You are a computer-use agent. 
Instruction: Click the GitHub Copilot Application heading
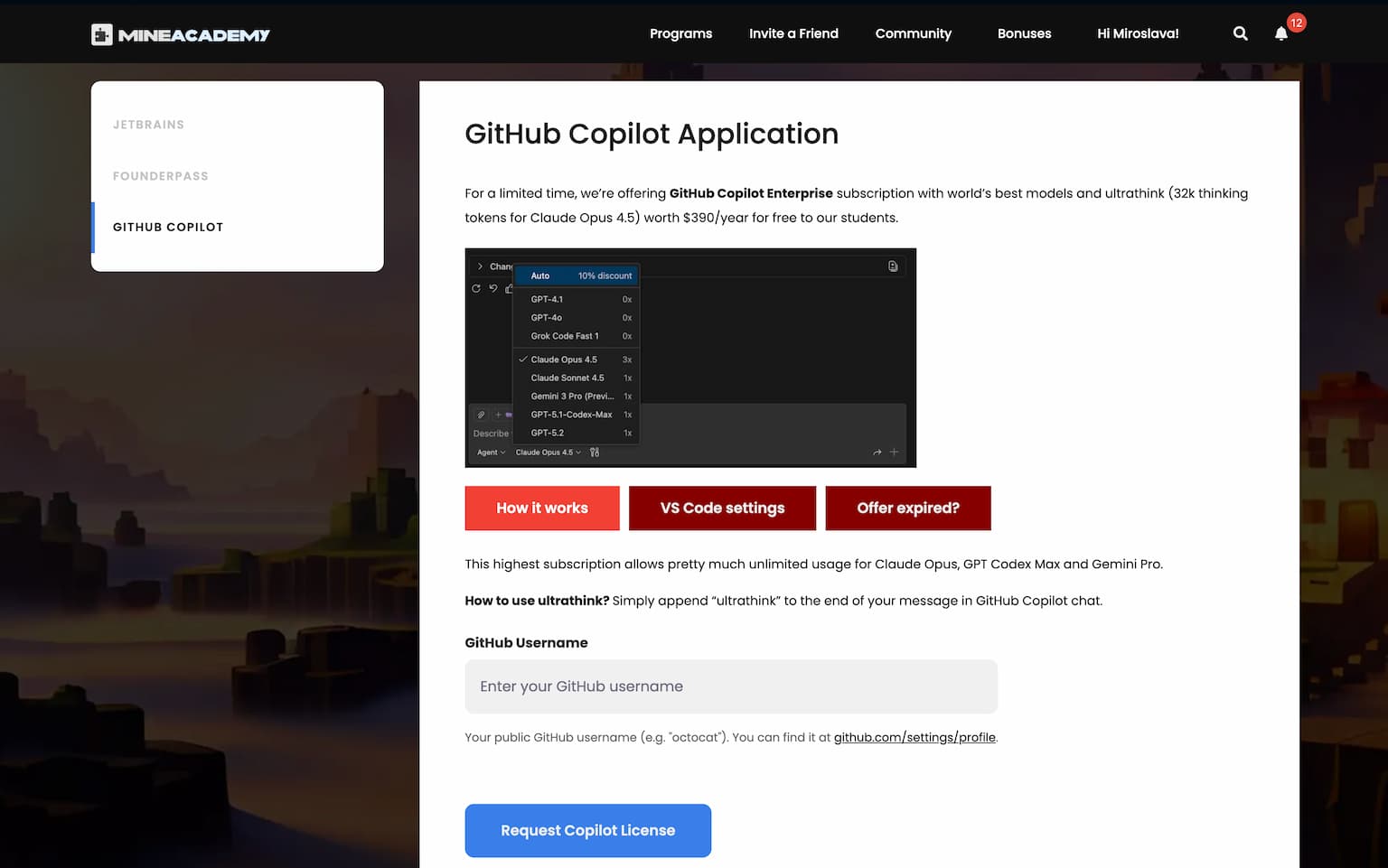click(651, 134)
